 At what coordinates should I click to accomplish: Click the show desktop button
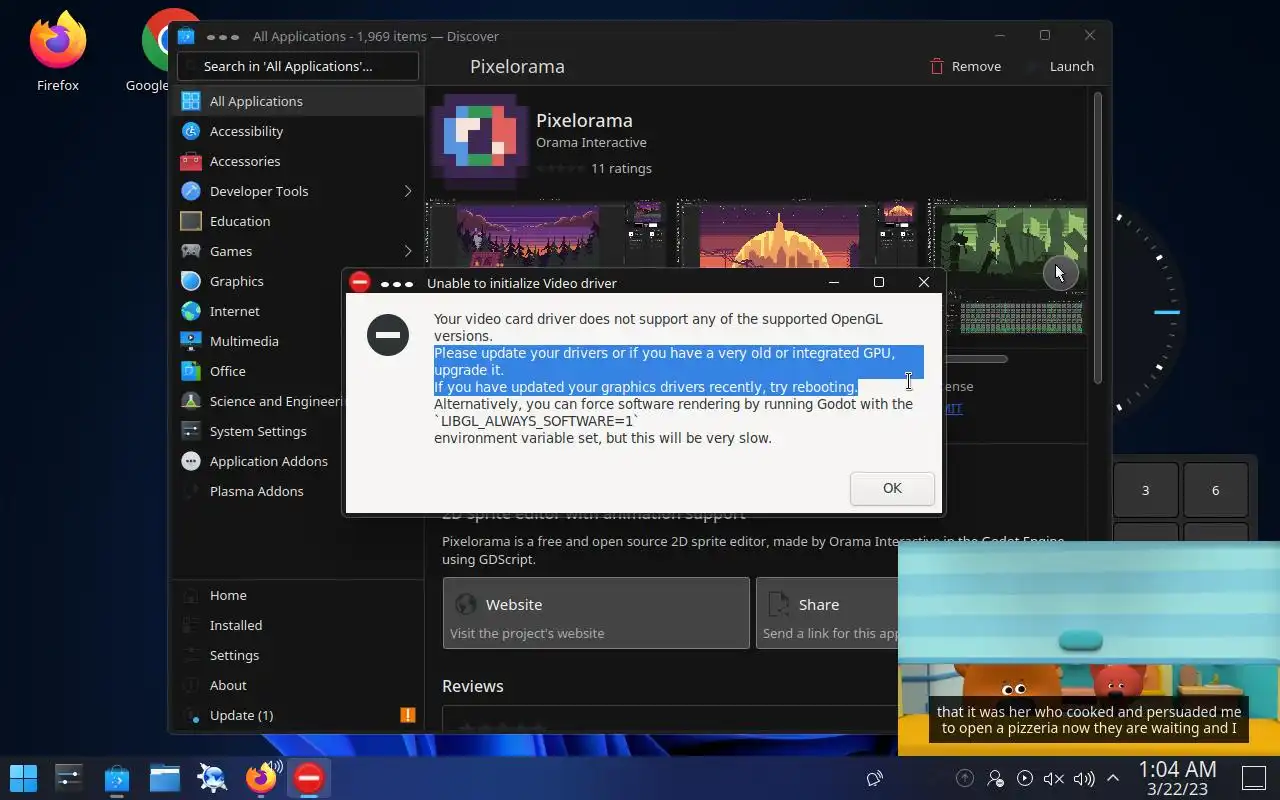tap(1254, 778)
